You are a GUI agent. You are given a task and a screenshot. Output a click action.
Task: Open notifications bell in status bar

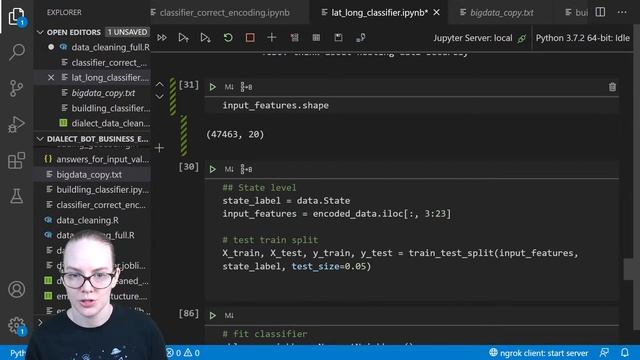coord(624,353)
